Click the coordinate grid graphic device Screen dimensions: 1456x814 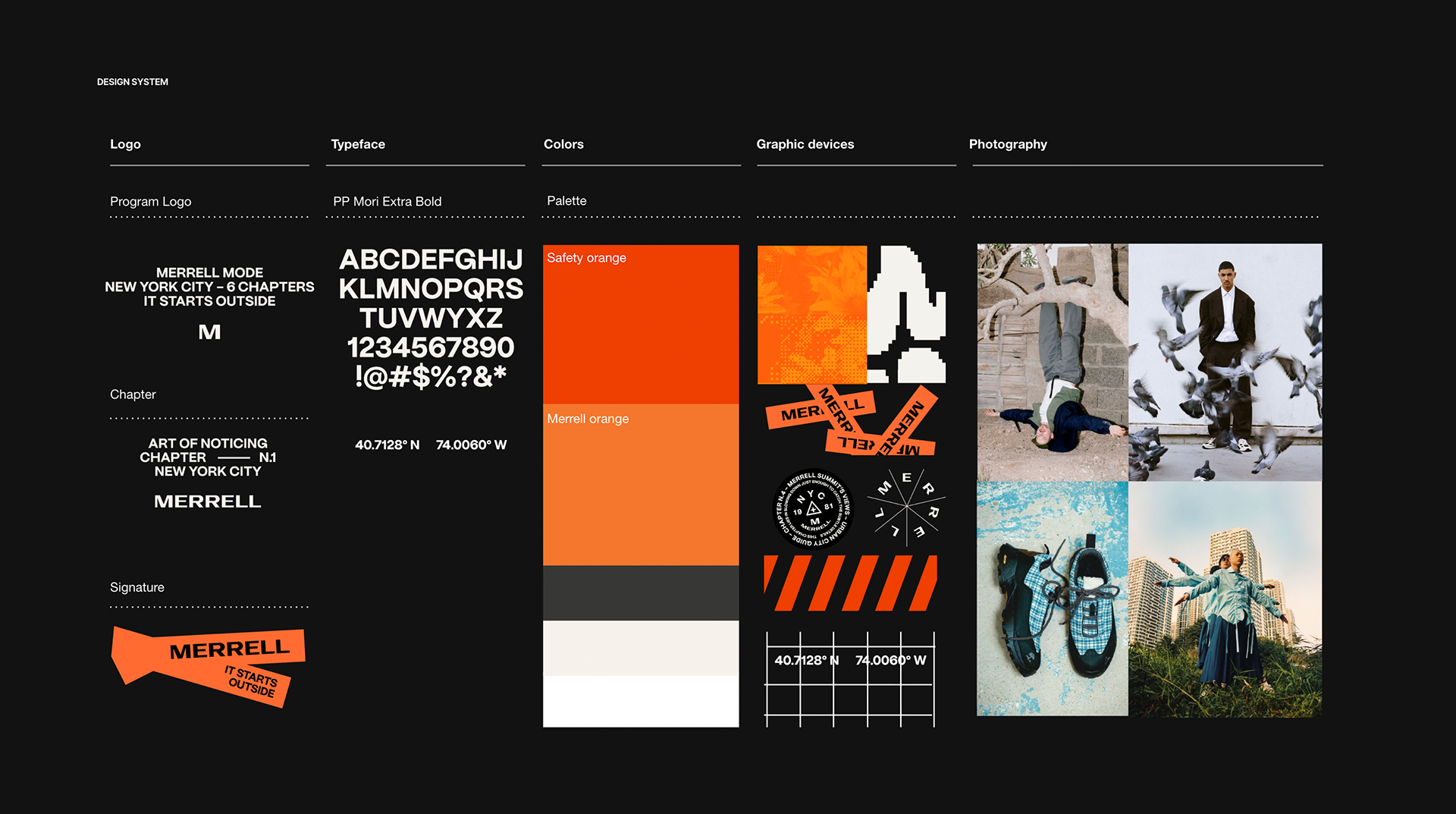(850, 679)
